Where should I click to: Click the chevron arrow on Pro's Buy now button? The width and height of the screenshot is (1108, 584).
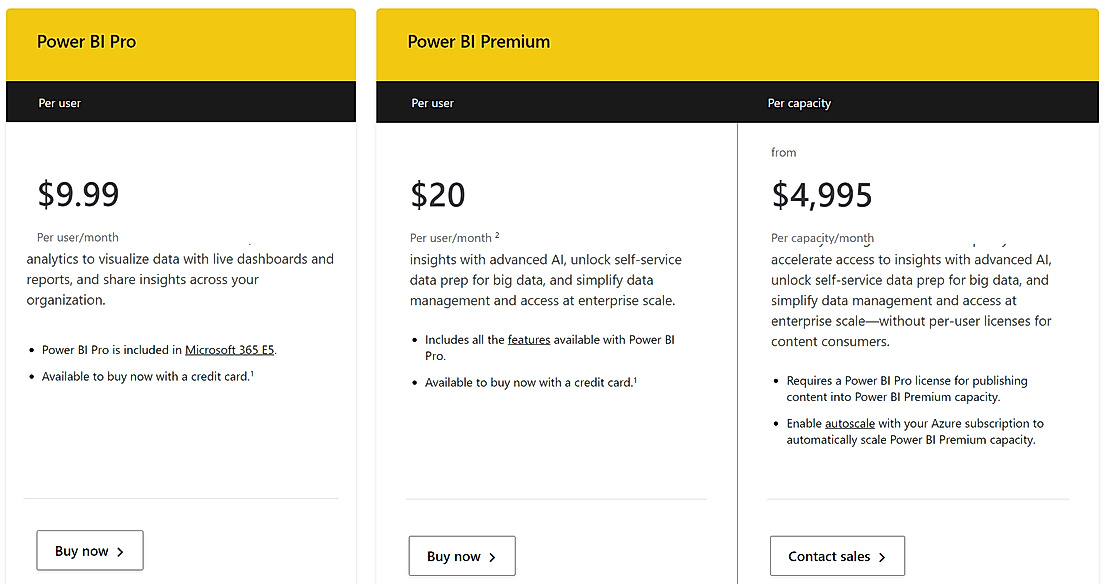pyautogui.click(x=121, y=550)
